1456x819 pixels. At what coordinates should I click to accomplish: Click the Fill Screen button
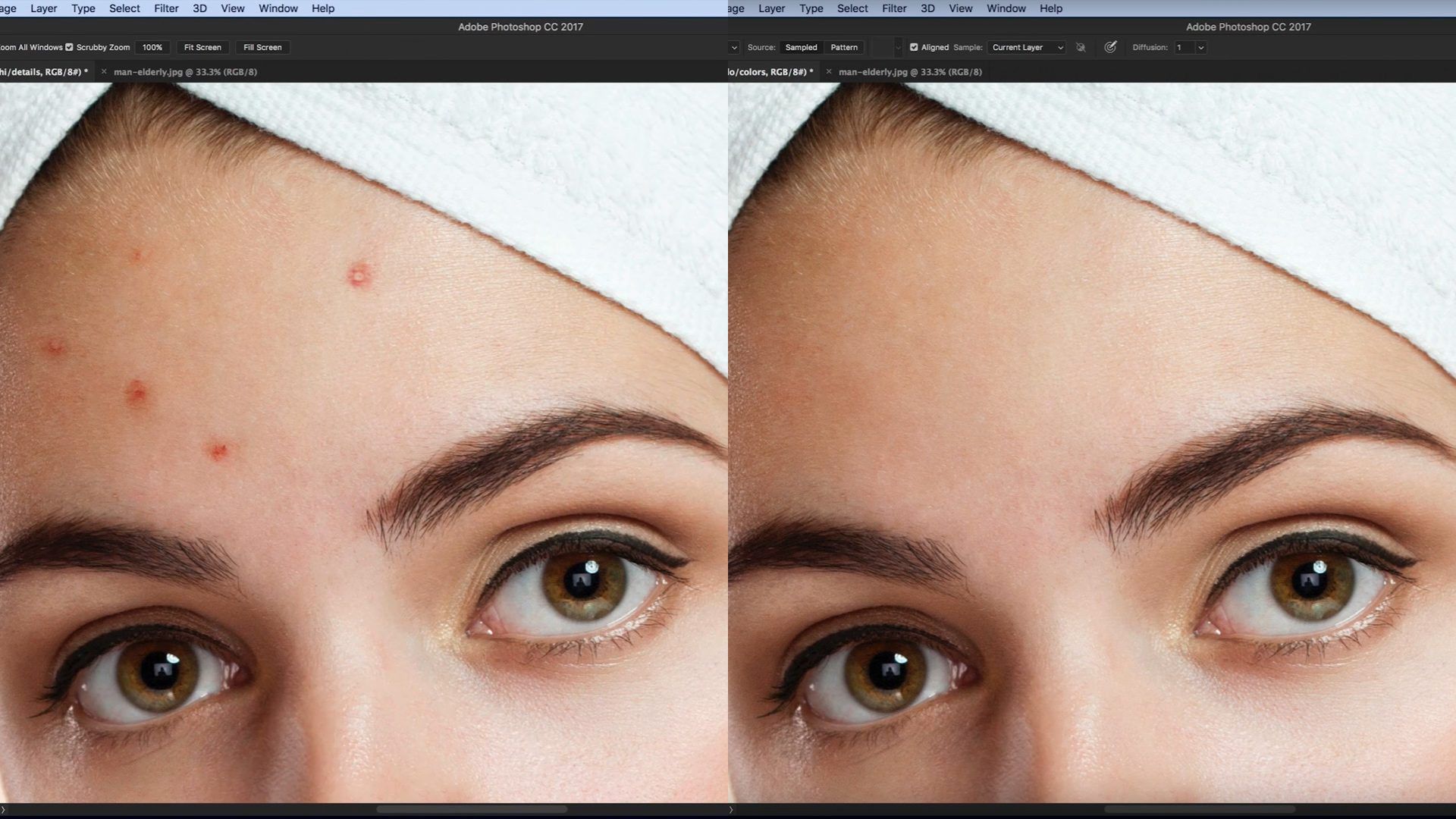(x=262, y=47)
